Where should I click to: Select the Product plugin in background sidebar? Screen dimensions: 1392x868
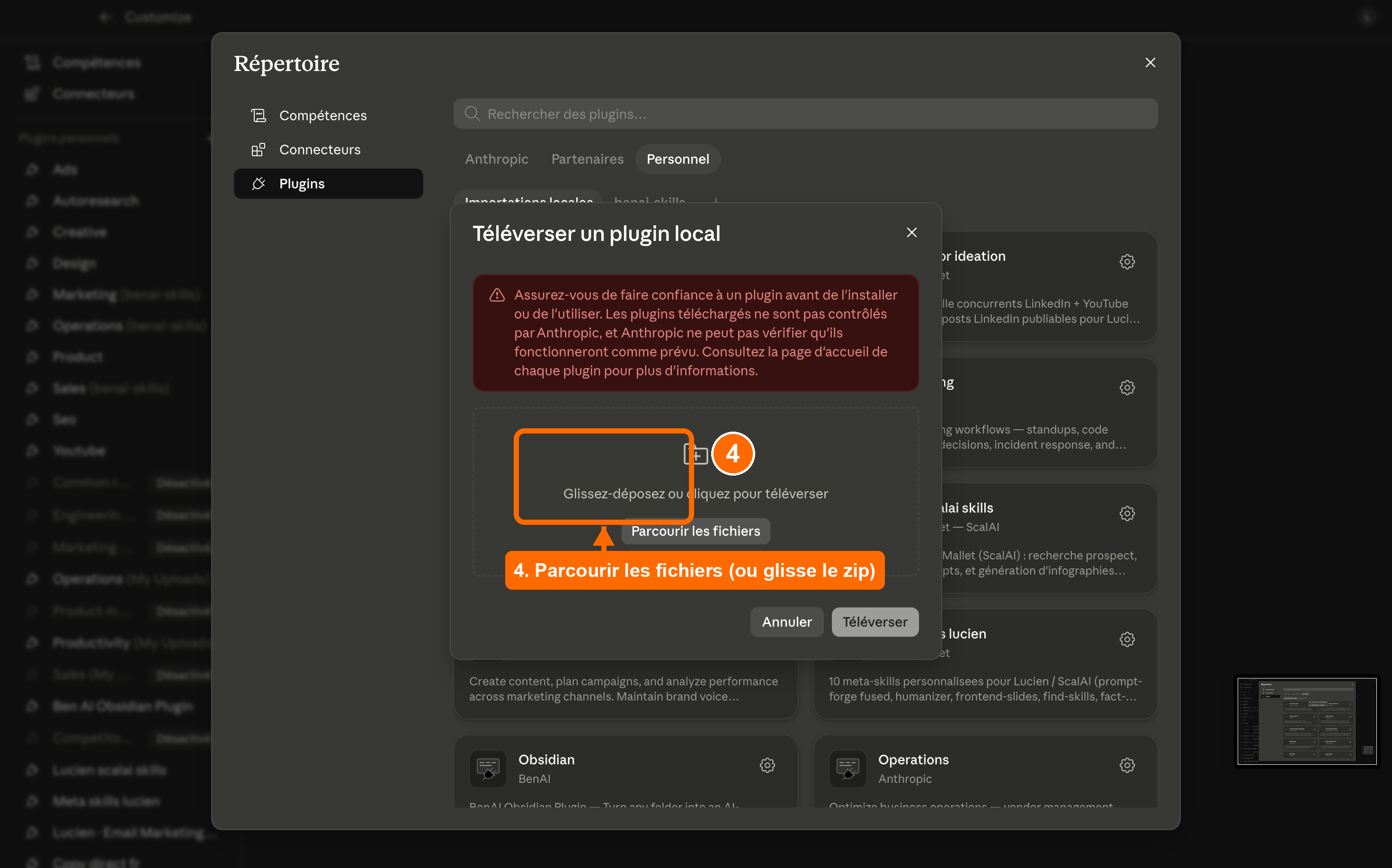pyautogui.click(x=78, y=357)
